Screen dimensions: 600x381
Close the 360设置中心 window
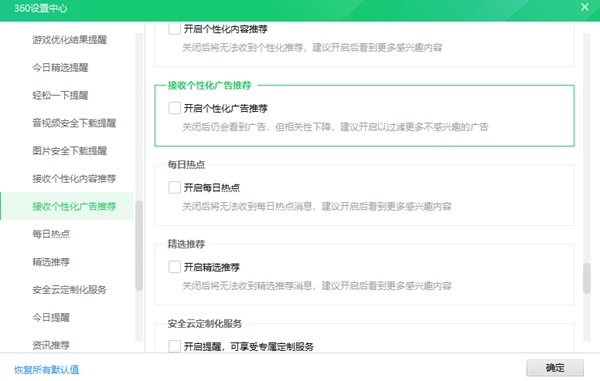(x=584, y=7)
